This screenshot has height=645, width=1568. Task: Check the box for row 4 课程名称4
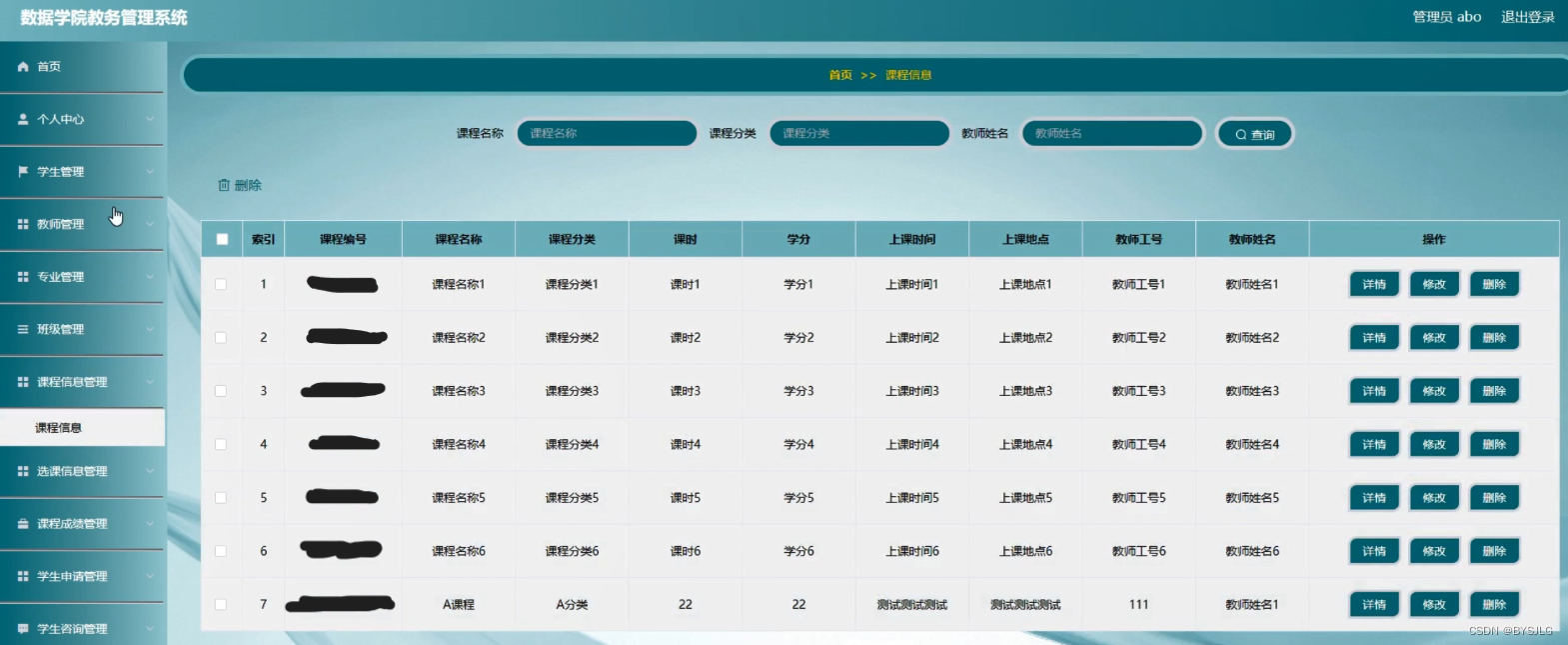pos(221,444)
